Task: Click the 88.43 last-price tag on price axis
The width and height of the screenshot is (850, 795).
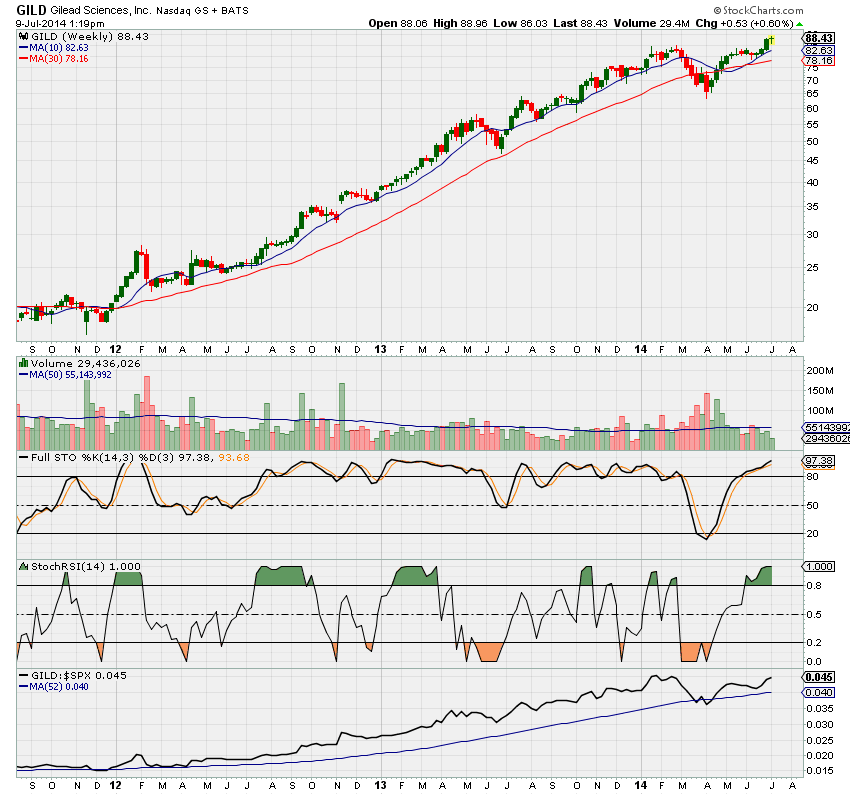Action: [819, 38]
